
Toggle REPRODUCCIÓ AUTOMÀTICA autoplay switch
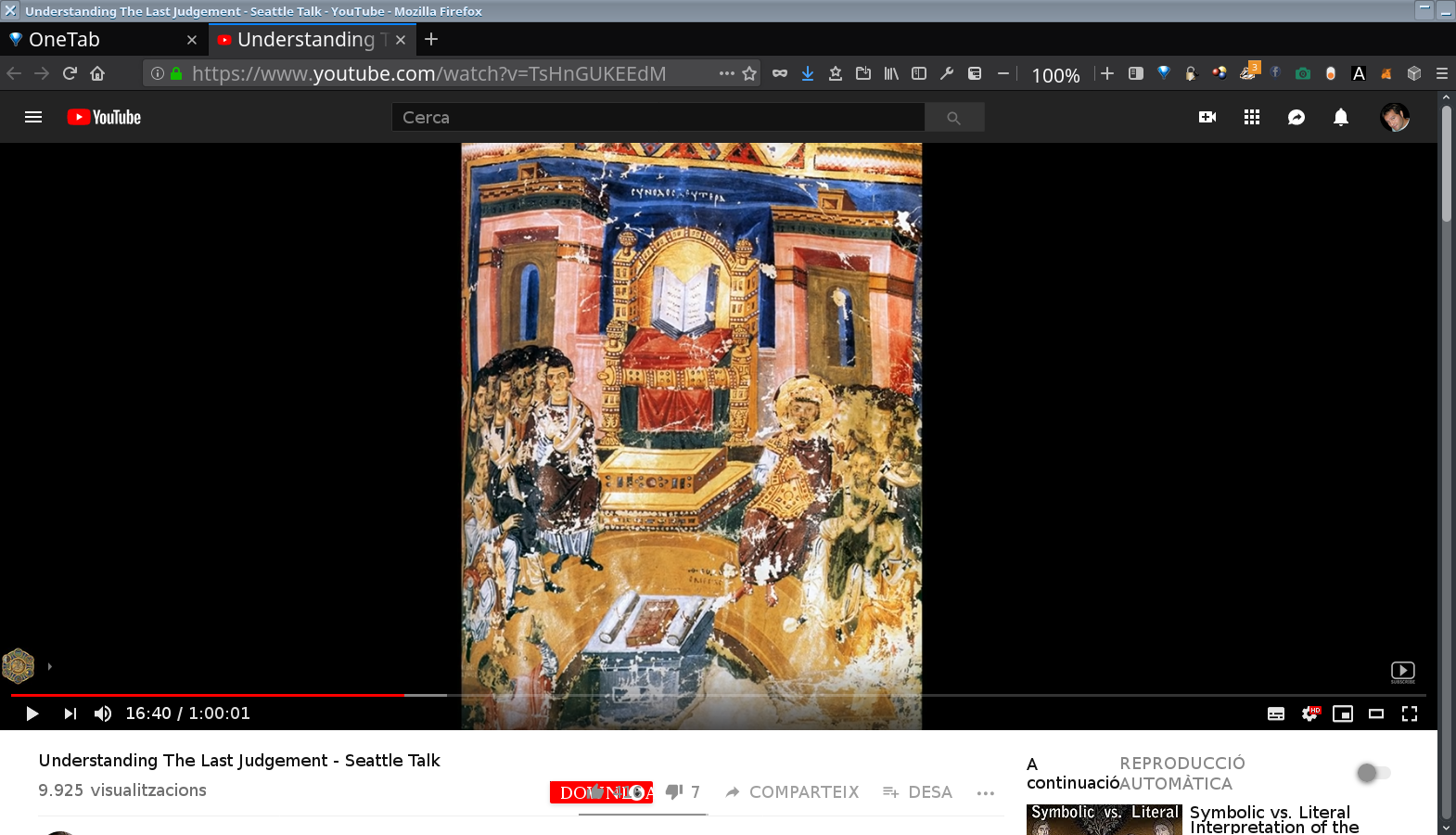click(x=1373, y=773)
